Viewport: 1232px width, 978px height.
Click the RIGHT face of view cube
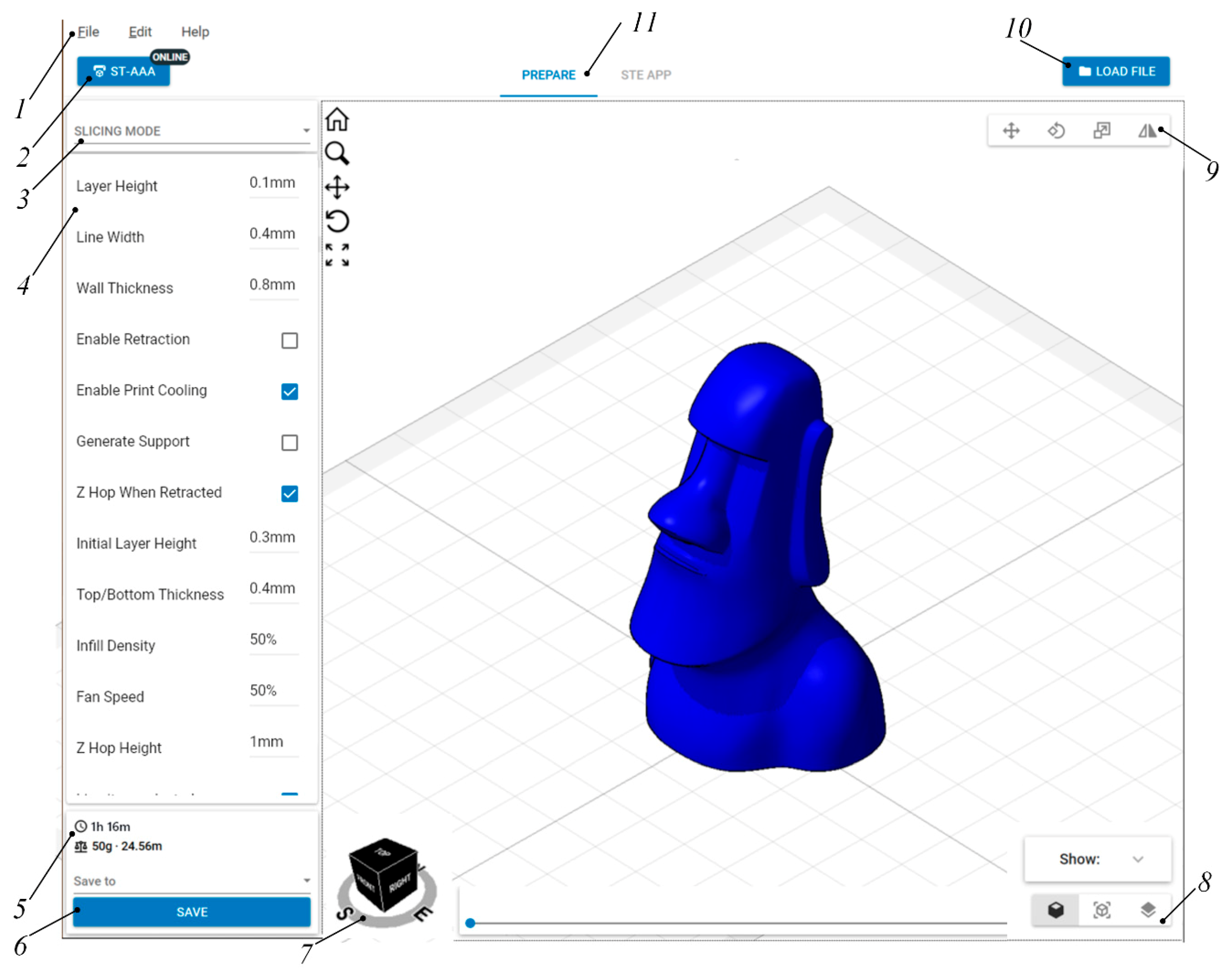tap(400, 883)
